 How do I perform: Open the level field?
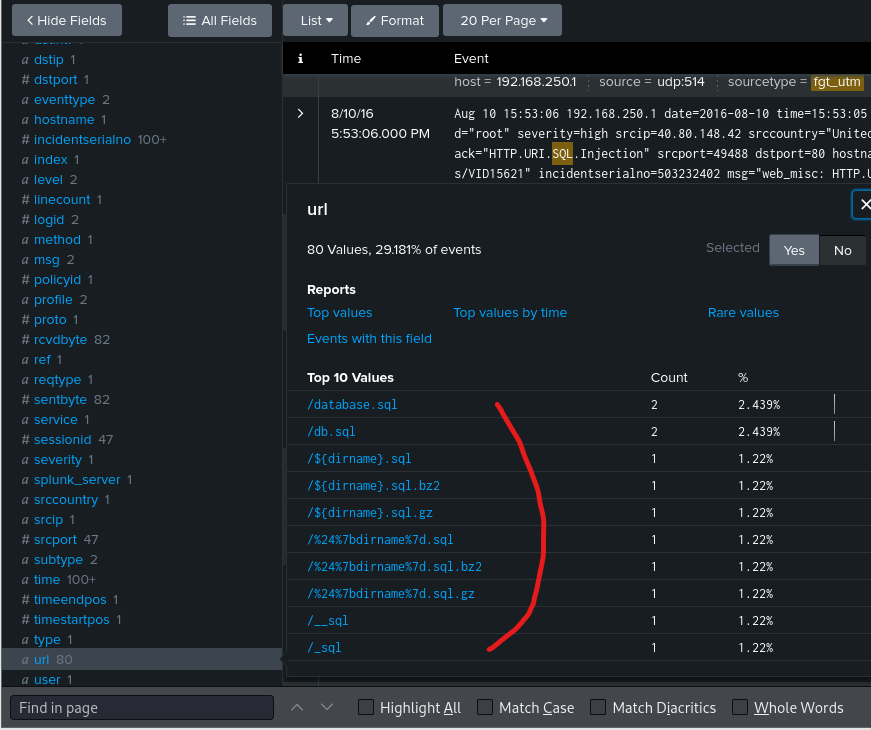[48, 179]
